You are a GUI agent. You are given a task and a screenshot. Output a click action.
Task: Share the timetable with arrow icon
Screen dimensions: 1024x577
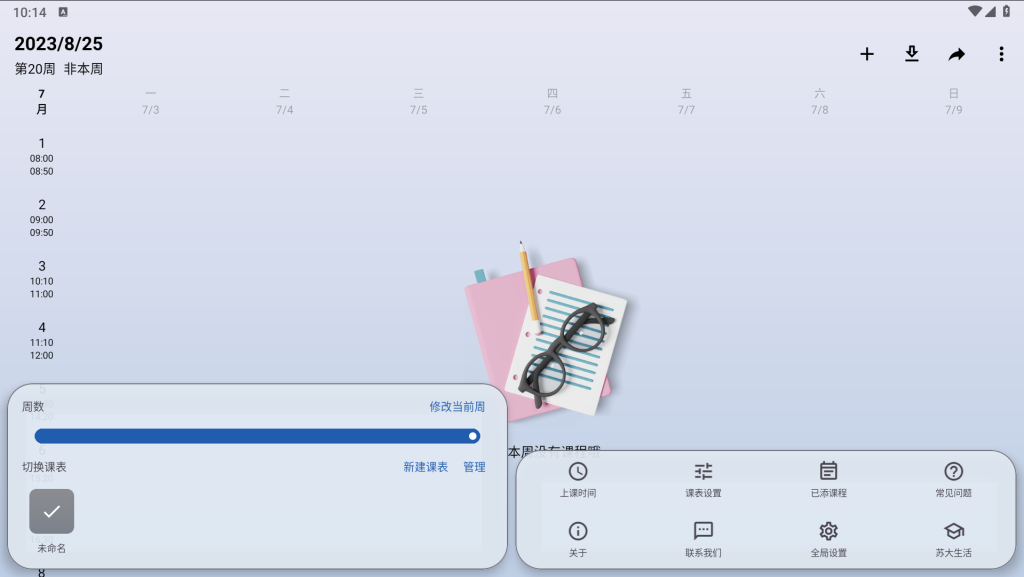pyautogui.click(x=957, y=54)
